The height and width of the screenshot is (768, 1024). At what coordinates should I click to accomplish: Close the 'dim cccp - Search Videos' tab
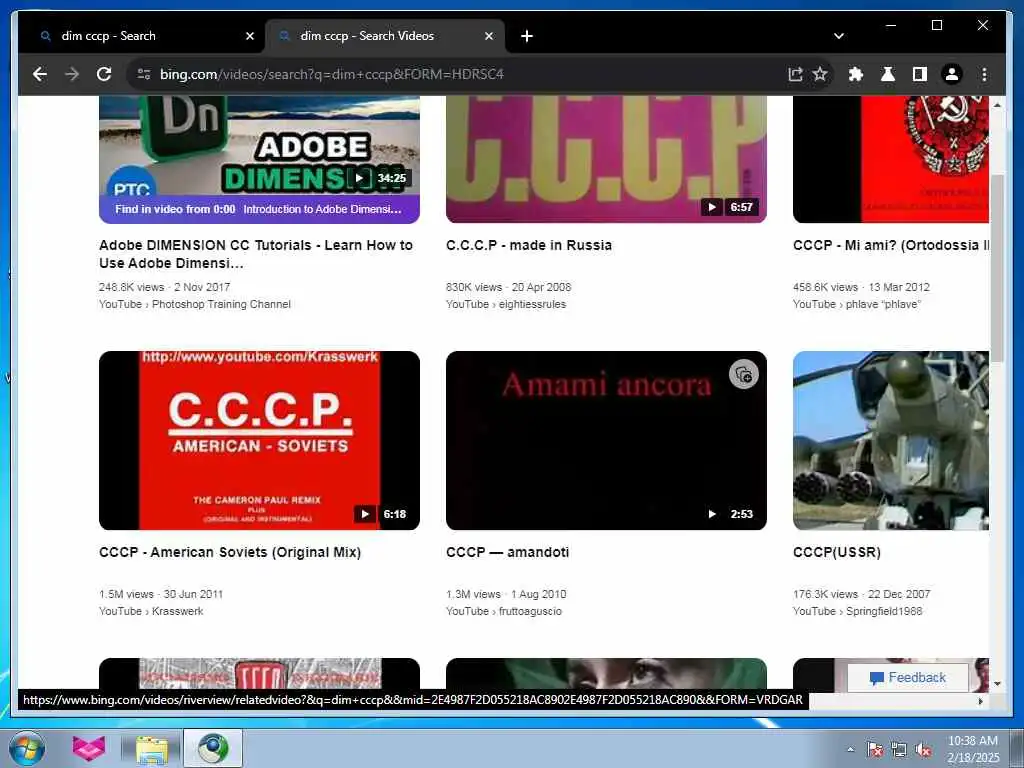[488, 37]
